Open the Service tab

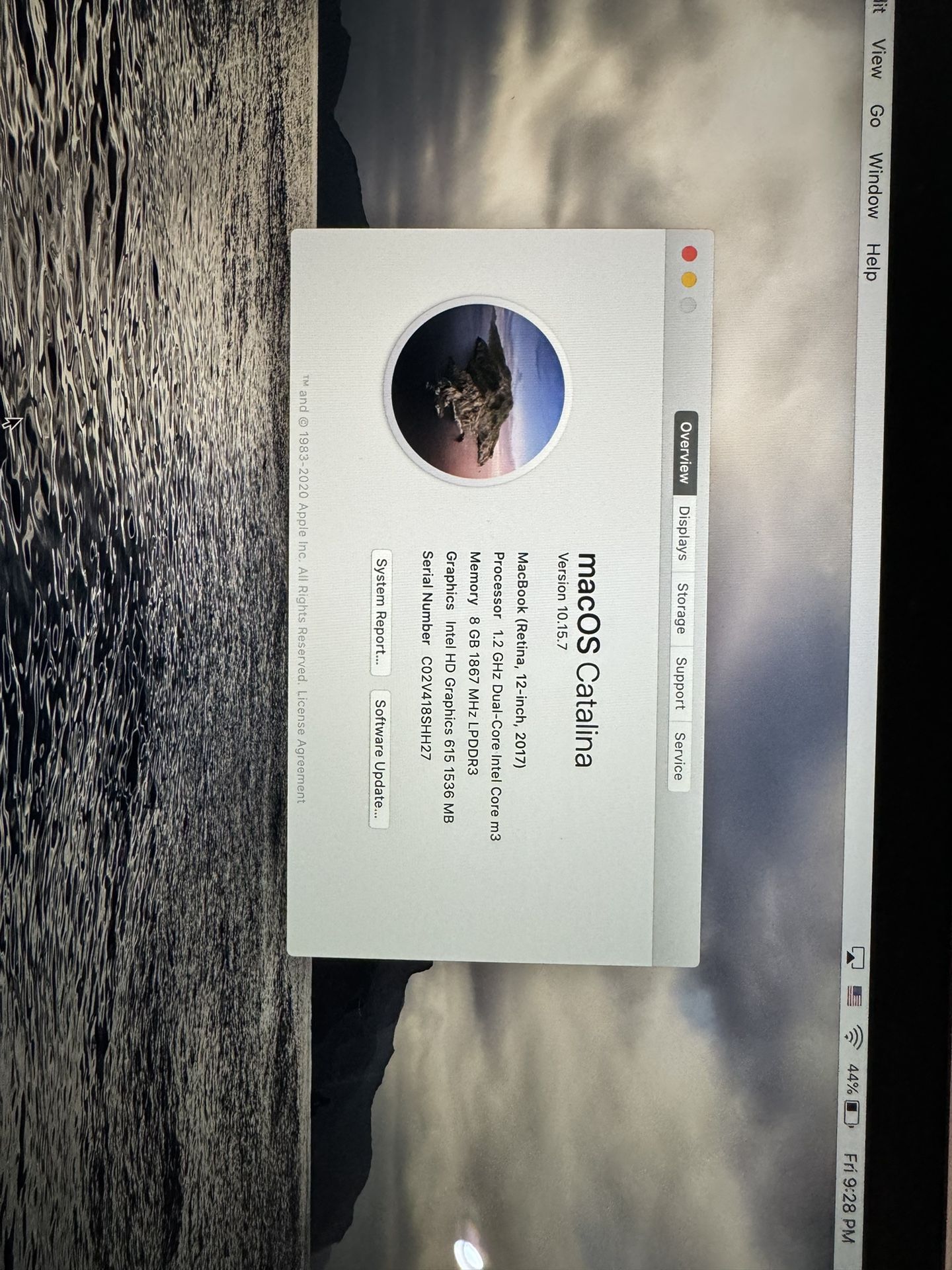[678, 756]
